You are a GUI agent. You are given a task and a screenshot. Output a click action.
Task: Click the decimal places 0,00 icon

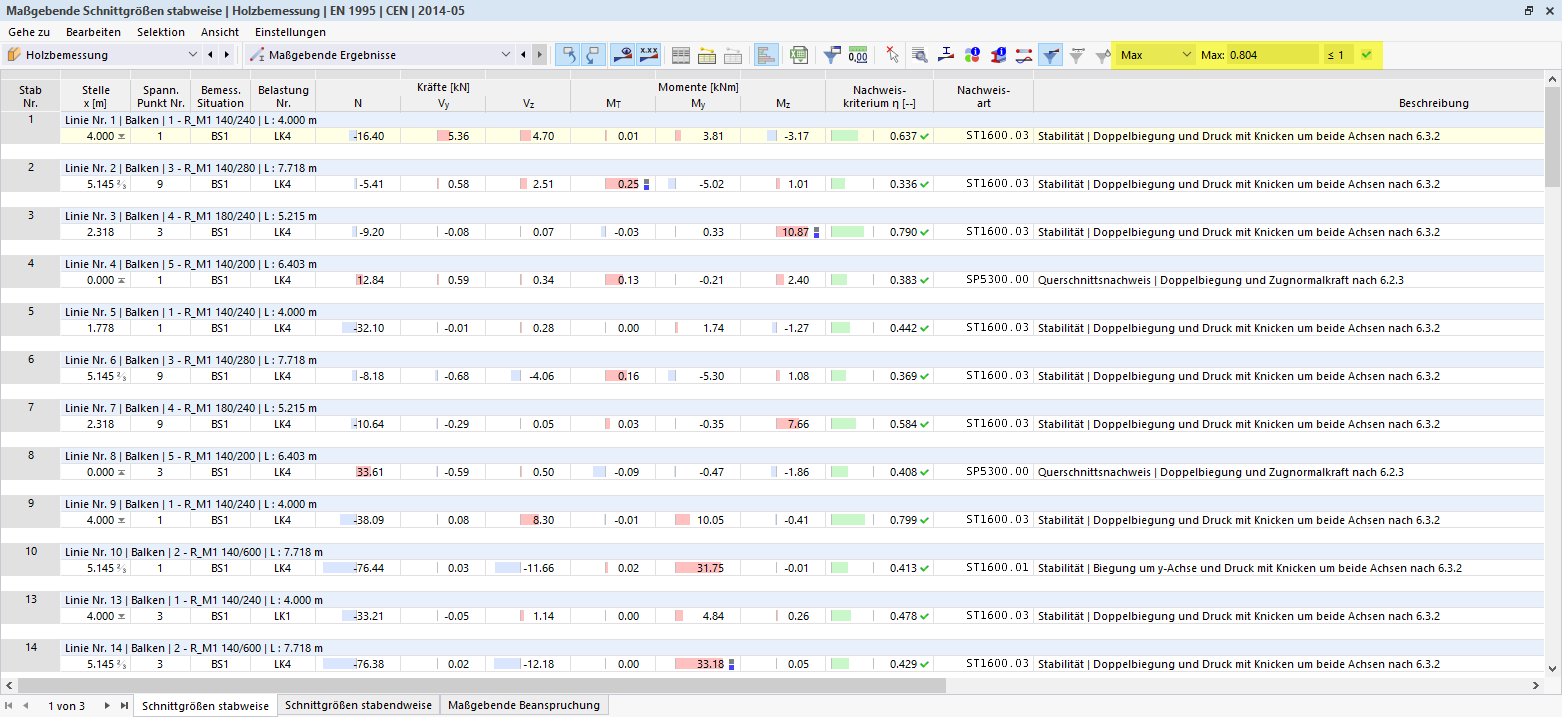tap(858, 55)
